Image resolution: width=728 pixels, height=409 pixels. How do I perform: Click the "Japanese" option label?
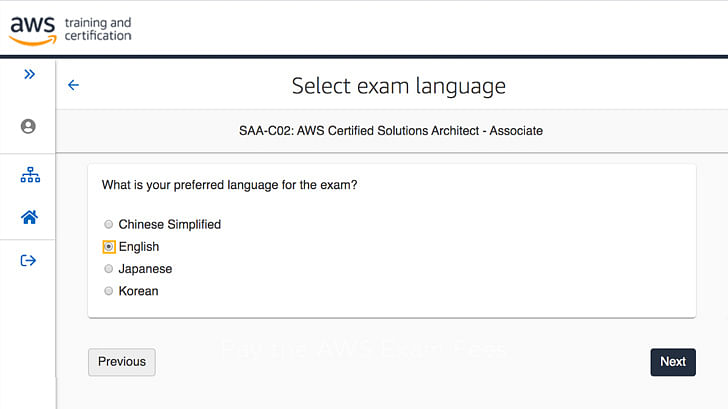tap(145, 269)
